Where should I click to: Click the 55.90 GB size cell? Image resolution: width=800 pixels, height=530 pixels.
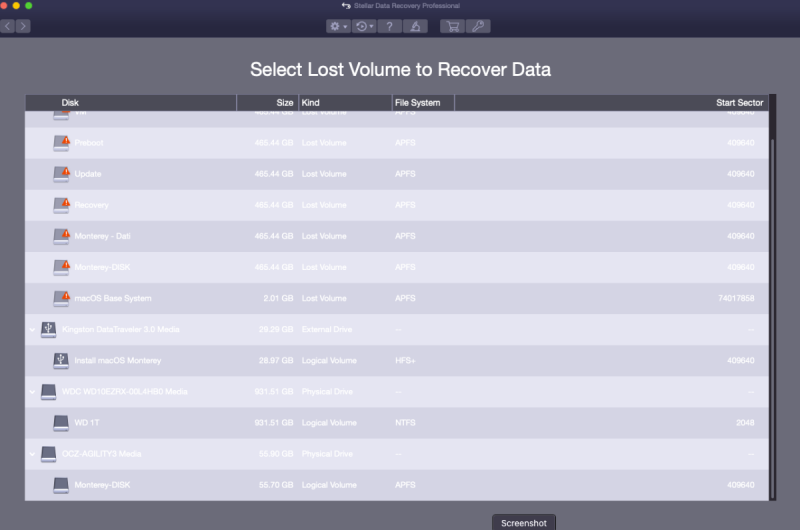point(276,454)
